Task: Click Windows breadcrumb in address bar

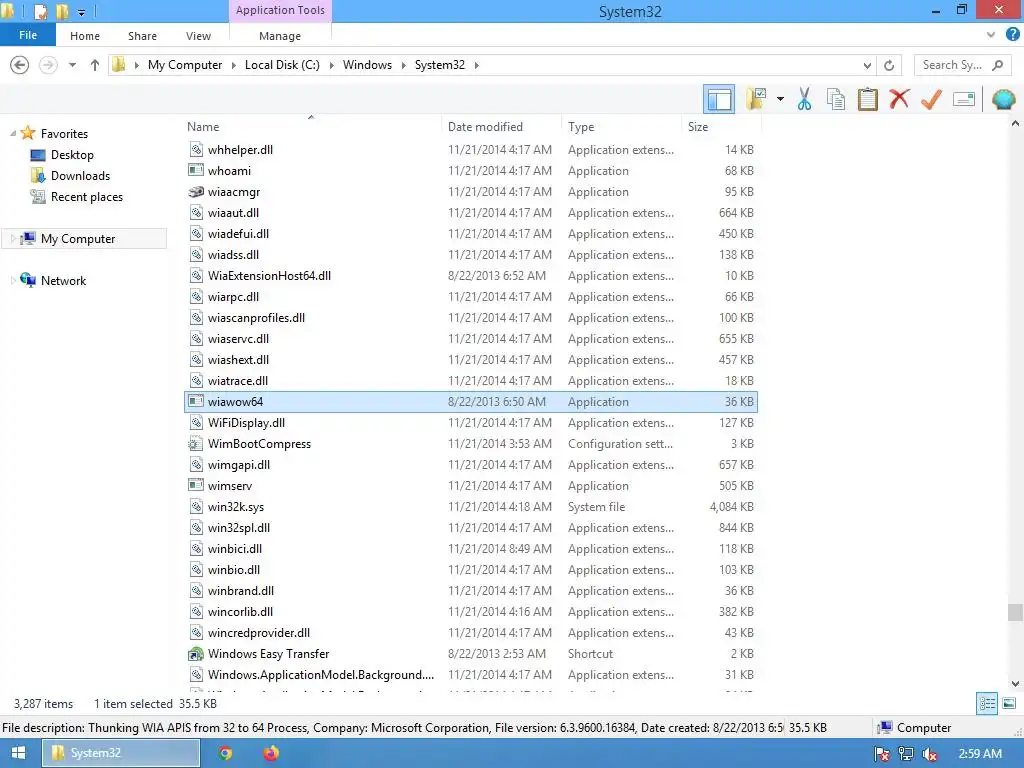Action: (367, 65)
